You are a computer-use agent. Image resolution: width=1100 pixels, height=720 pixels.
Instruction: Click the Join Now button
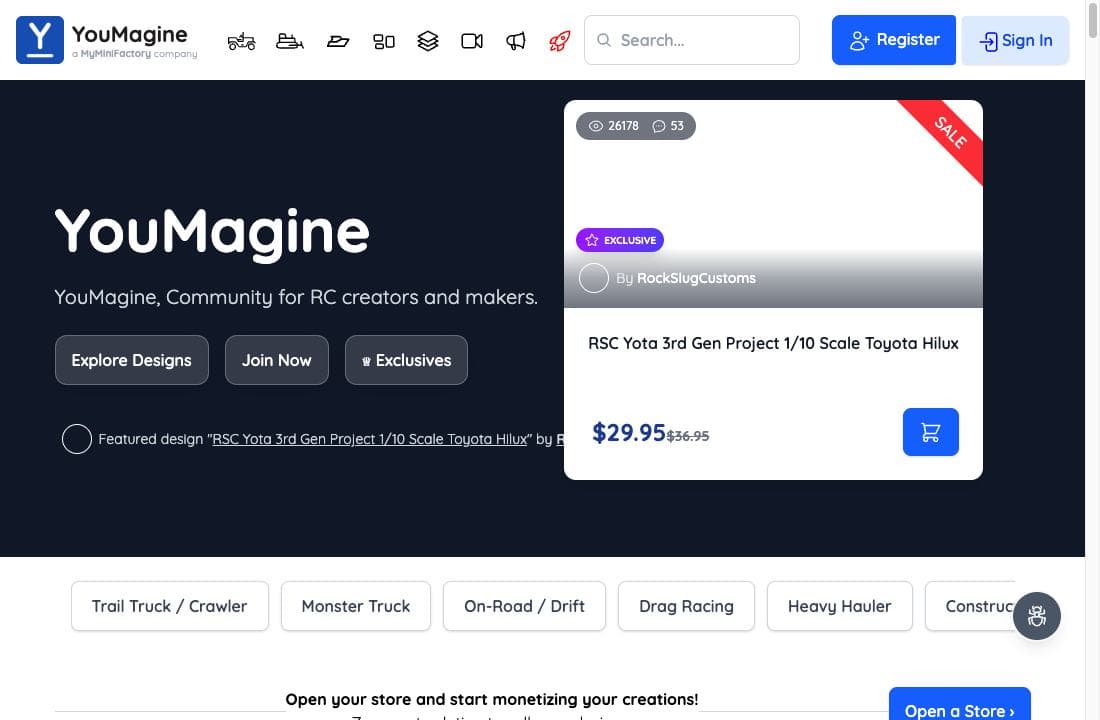point(277,360)
